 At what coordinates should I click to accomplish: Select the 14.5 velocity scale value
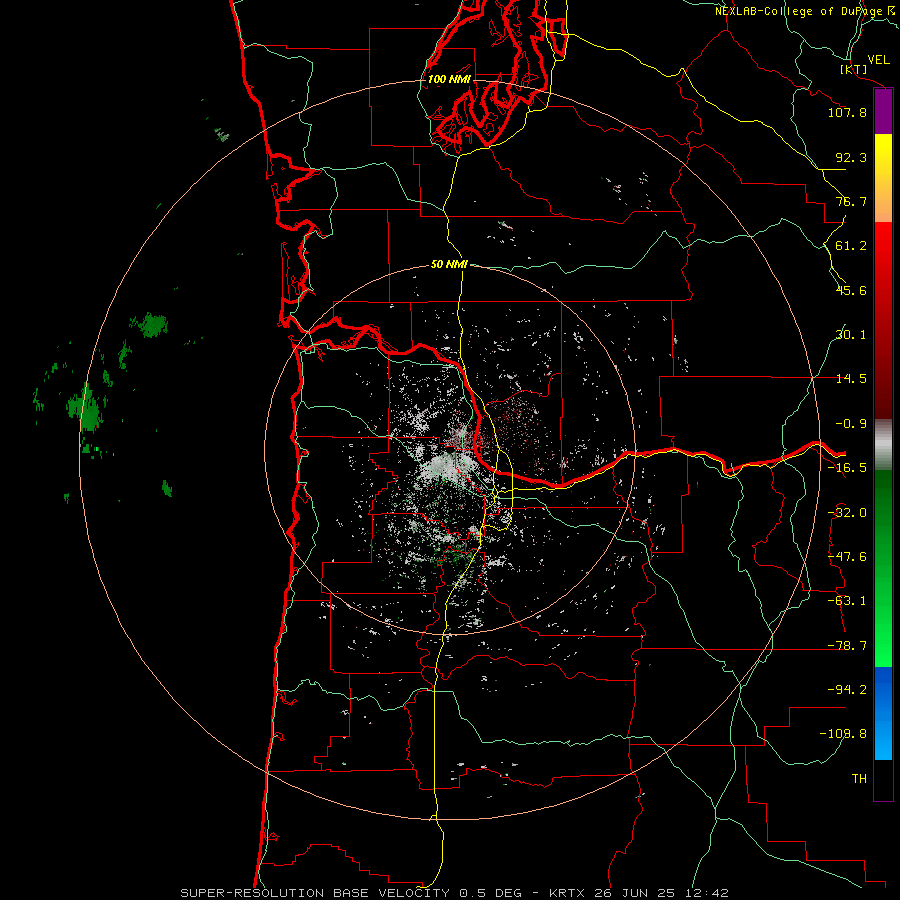(x=851, y=379)
